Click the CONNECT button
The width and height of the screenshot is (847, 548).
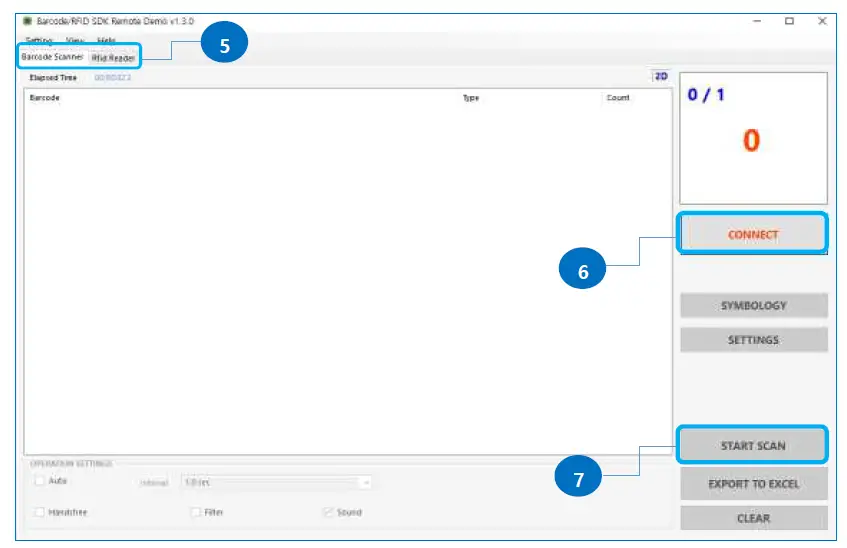[x=753, y=234]
